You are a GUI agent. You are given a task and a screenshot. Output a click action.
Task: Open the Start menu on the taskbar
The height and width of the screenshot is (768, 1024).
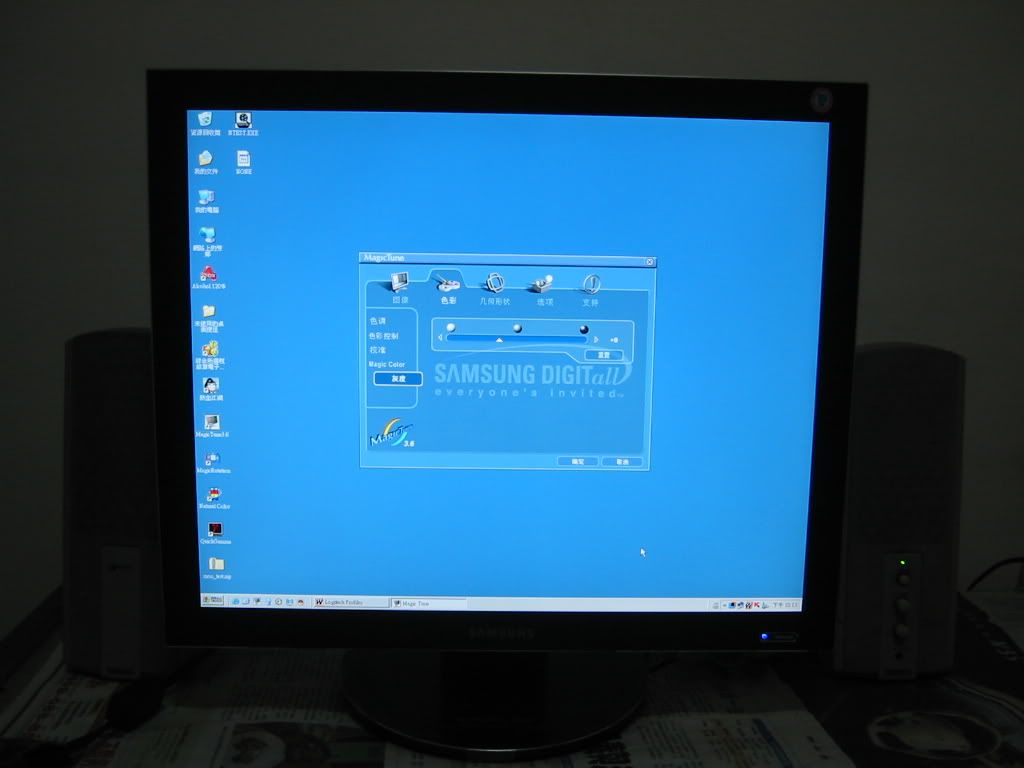tap(213, 599)
